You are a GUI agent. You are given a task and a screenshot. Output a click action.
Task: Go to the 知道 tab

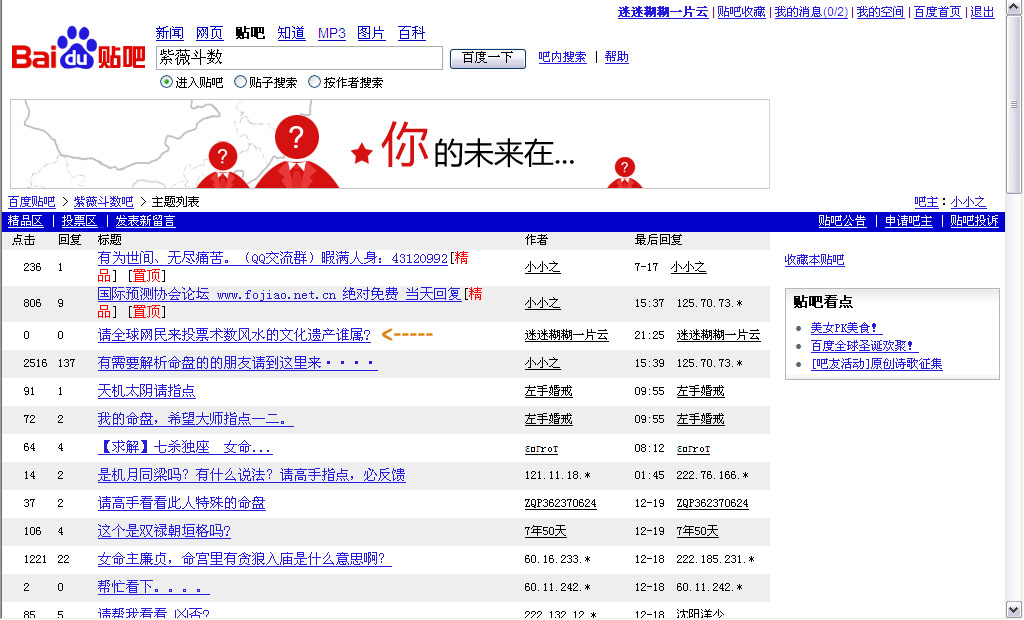tap(291, 33)
